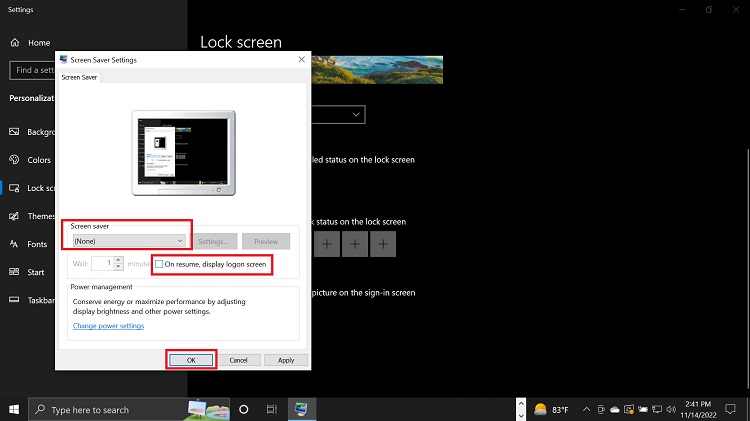
Task: Click the volume icon in system tray
Action: (669, 409)
